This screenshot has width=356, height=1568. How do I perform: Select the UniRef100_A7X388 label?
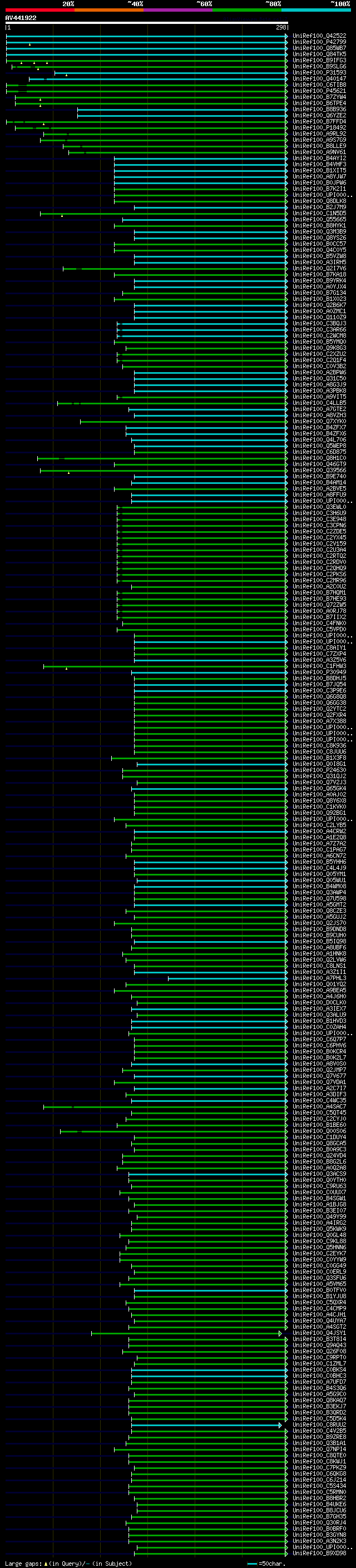[319, 721]
